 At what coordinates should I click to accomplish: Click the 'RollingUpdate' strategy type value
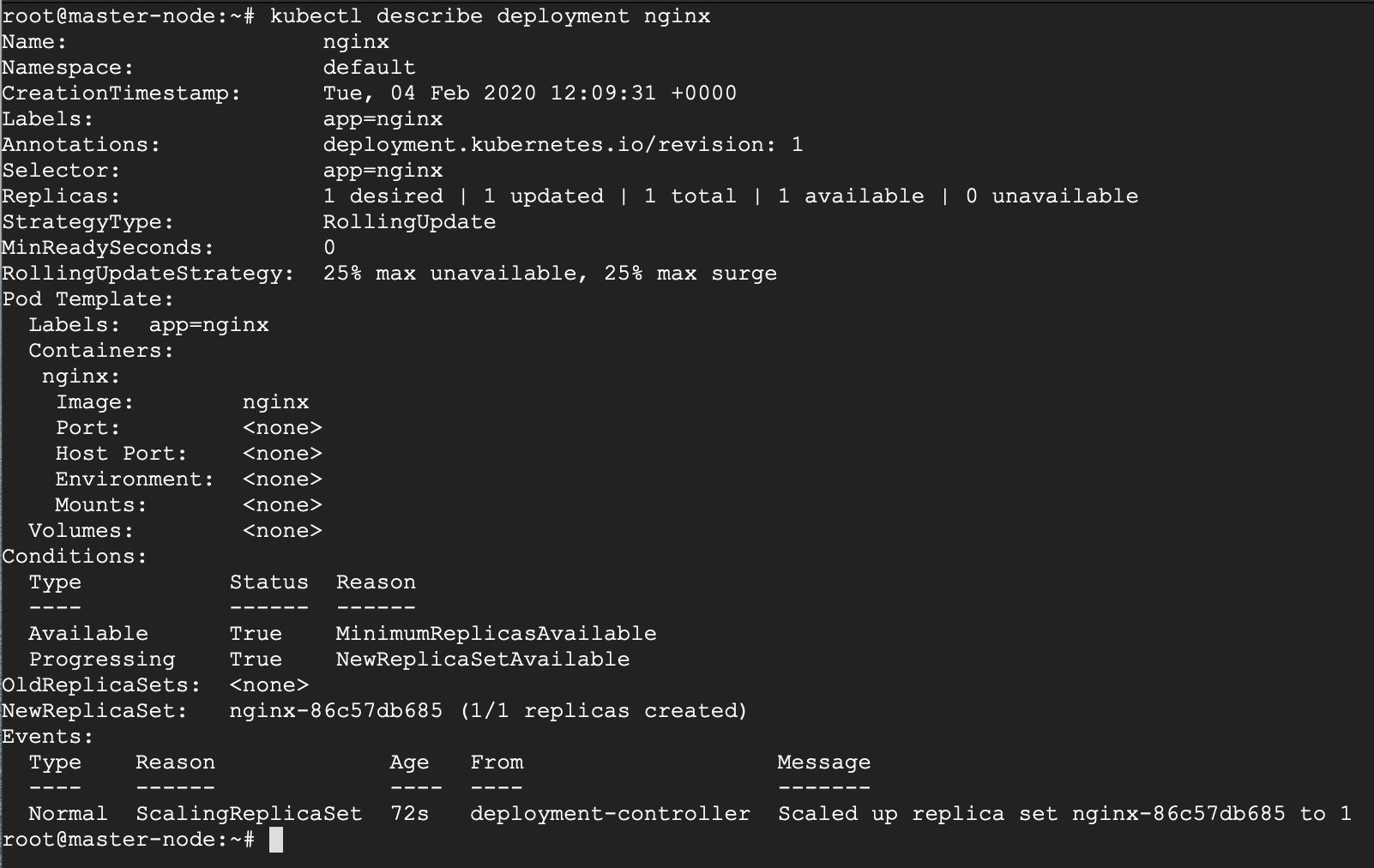(x=409, y=222)
